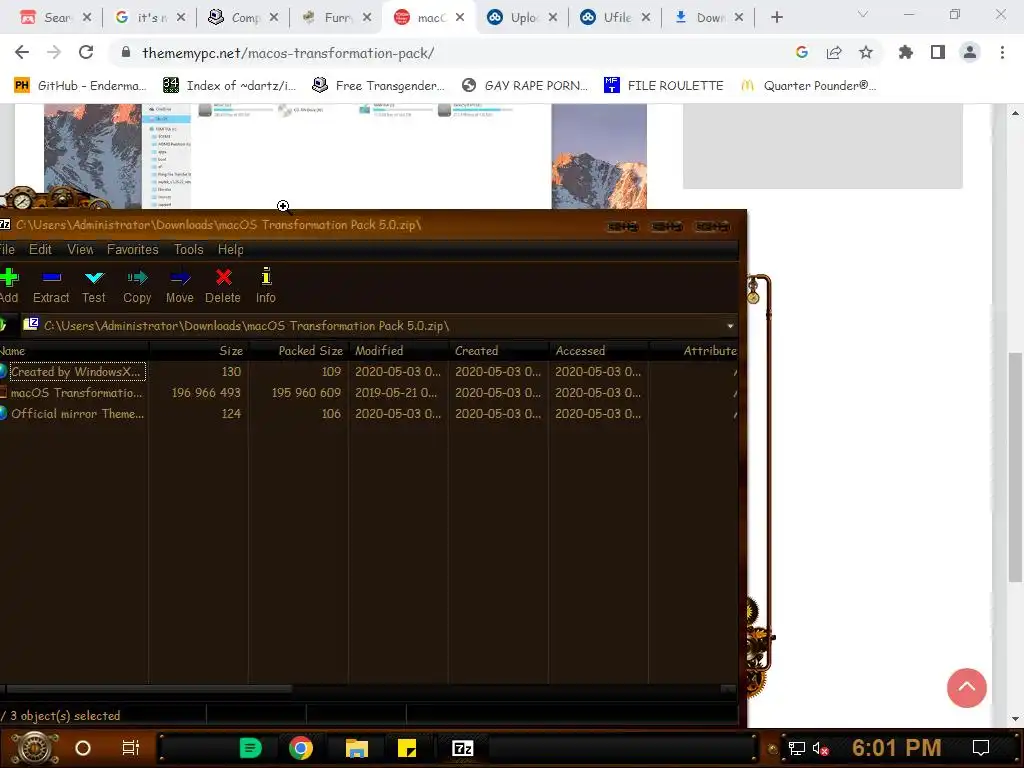Click the macOS theme preview screenshot image
The height and width of the screenshot is (768, 1024).
[x=345, y=156]
